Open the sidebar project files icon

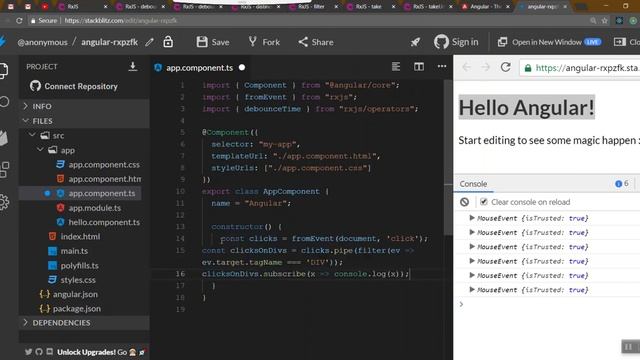4,71
